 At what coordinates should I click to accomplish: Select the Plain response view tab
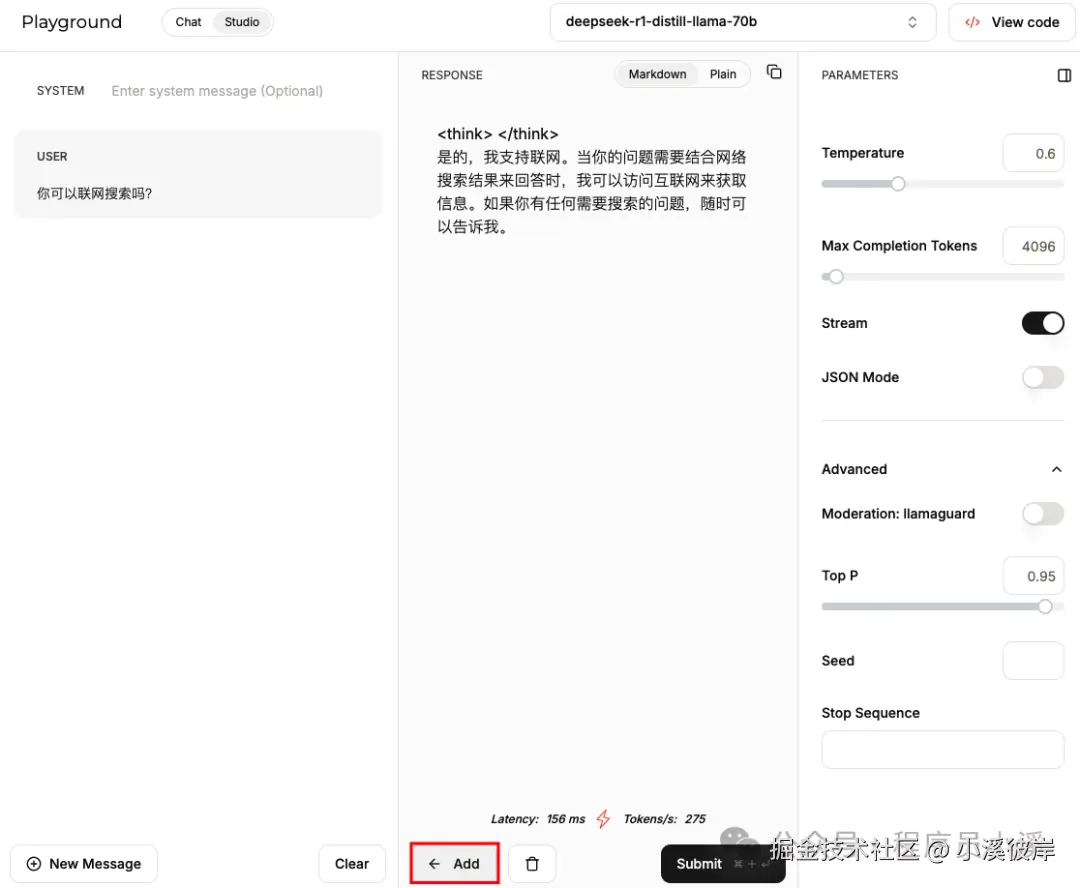(x=723, y=73)
